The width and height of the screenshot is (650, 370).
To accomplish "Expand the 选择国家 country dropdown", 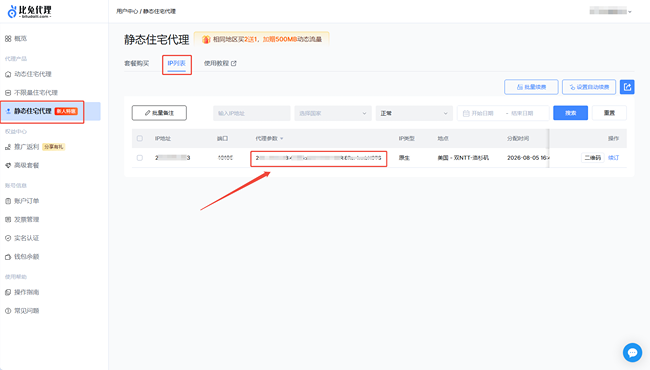I will [x=332, y=113].
